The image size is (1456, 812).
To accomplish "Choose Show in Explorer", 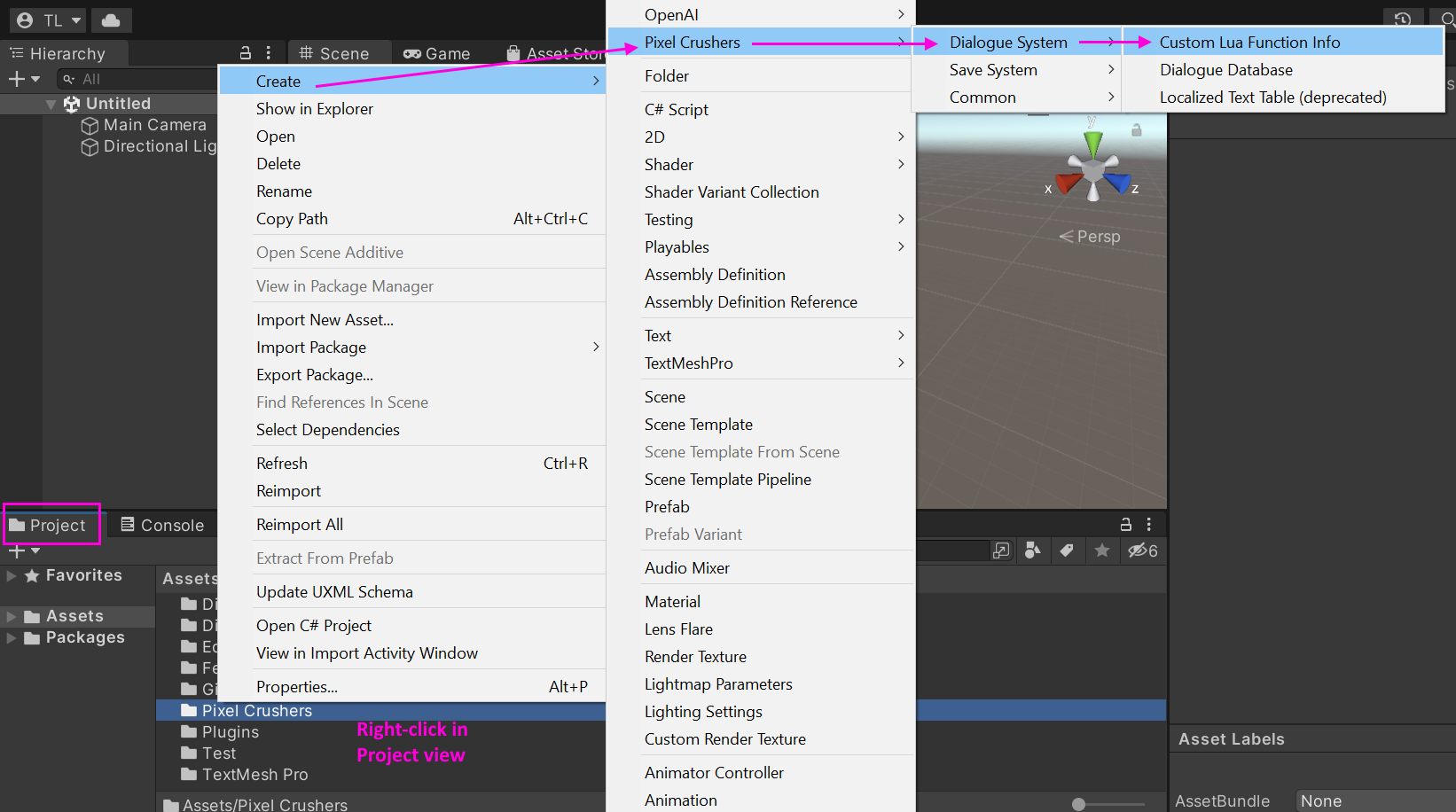I will [x=412, y=108].
